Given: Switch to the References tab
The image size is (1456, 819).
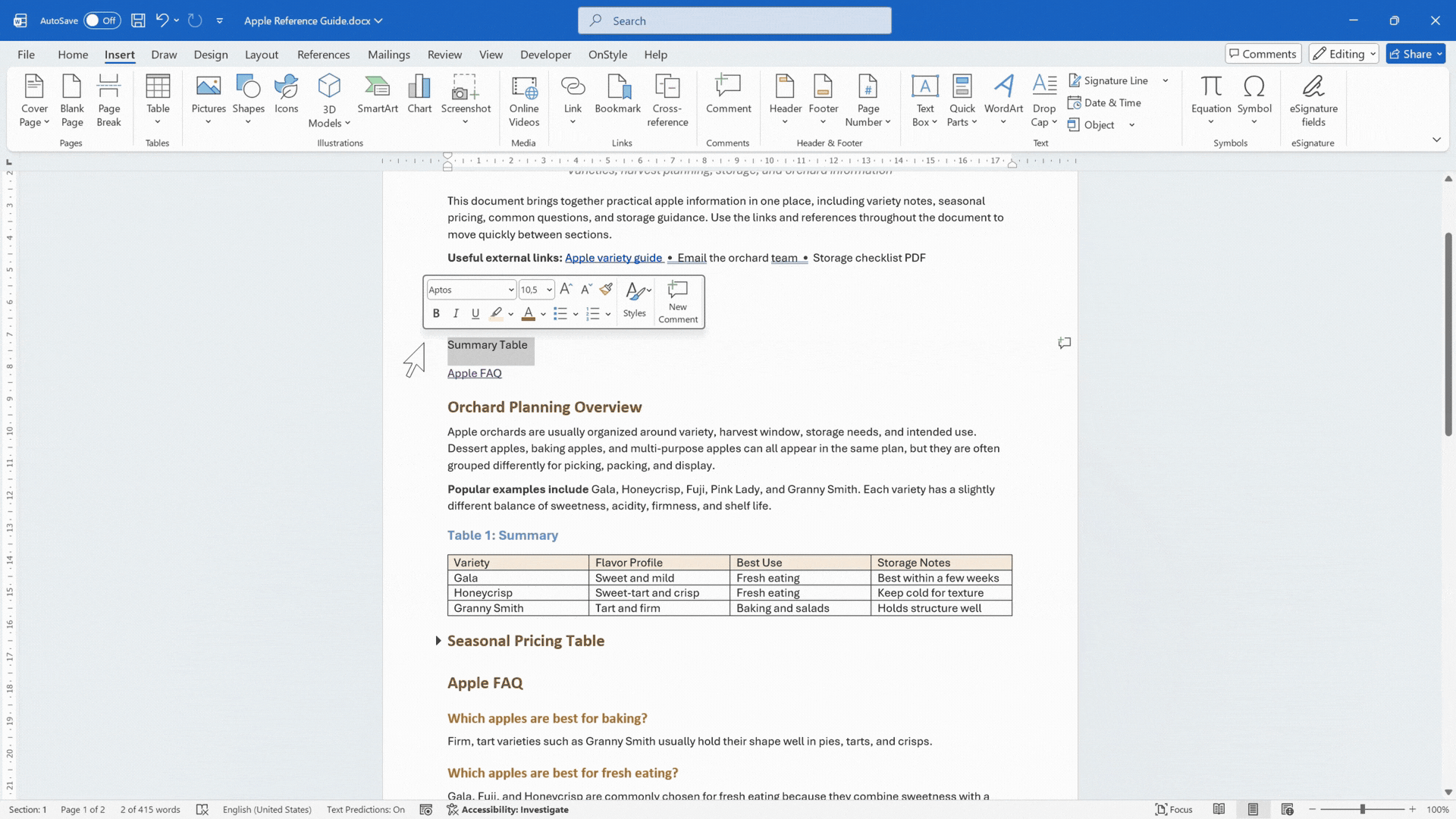Looking at the screenshot, I should (x=323, y=55).
